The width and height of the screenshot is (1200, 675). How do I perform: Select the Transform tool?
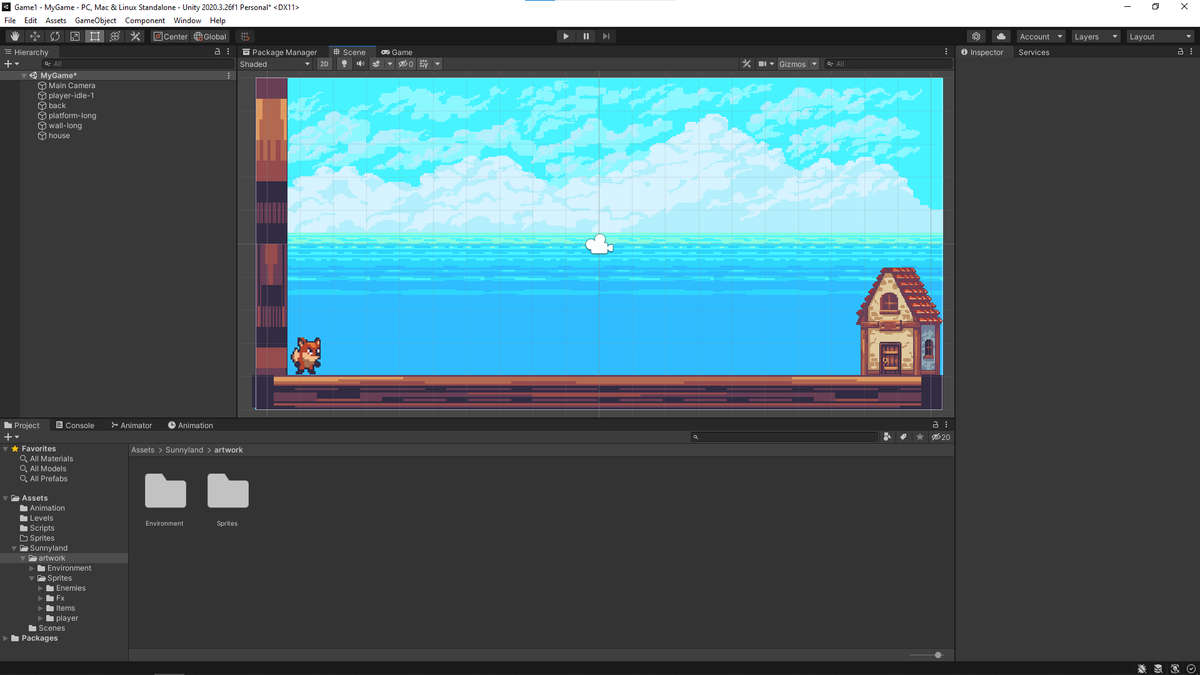115,36
